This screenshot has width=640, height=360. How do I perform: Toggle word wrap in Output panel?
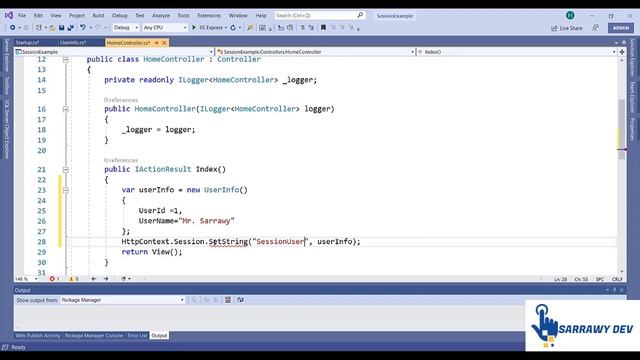pyautogui.click(x=240, y=300)
